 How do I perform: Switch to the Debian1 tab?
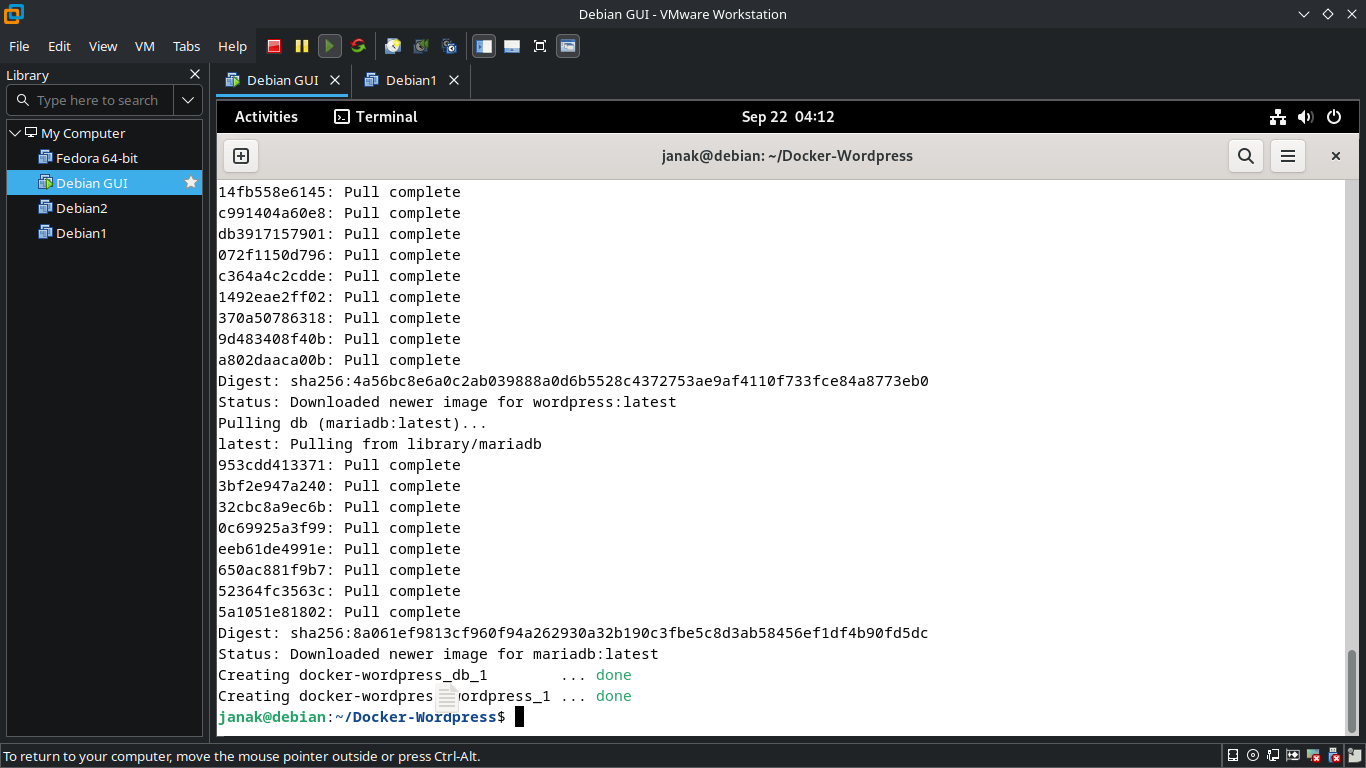tap(411, 80)
